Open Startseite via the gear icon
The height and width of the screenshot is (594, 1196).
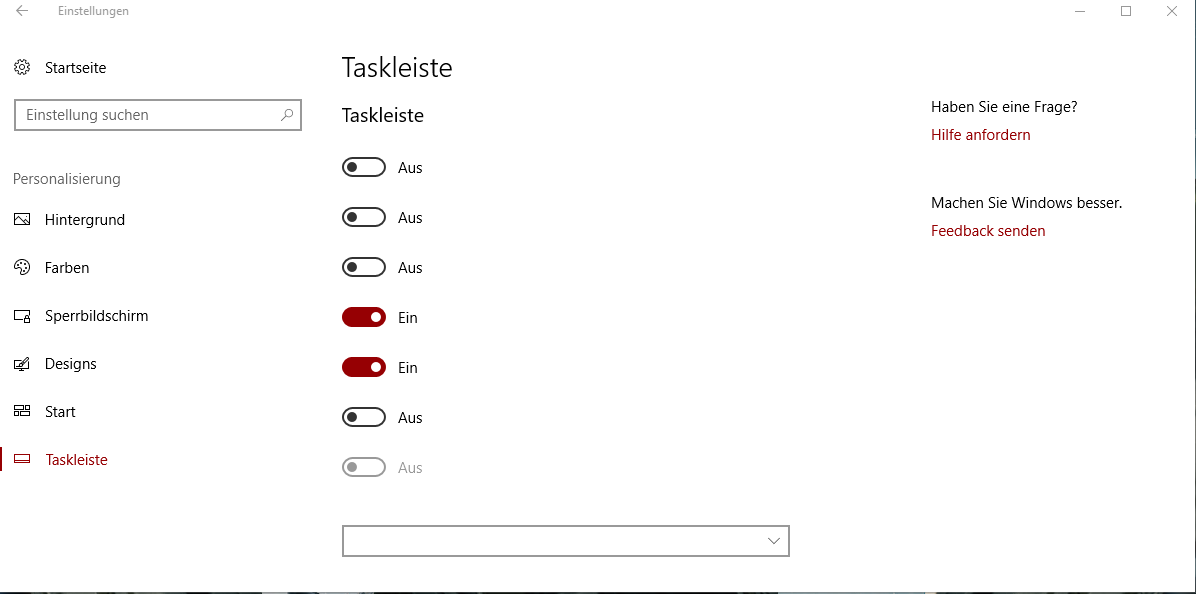22,68
